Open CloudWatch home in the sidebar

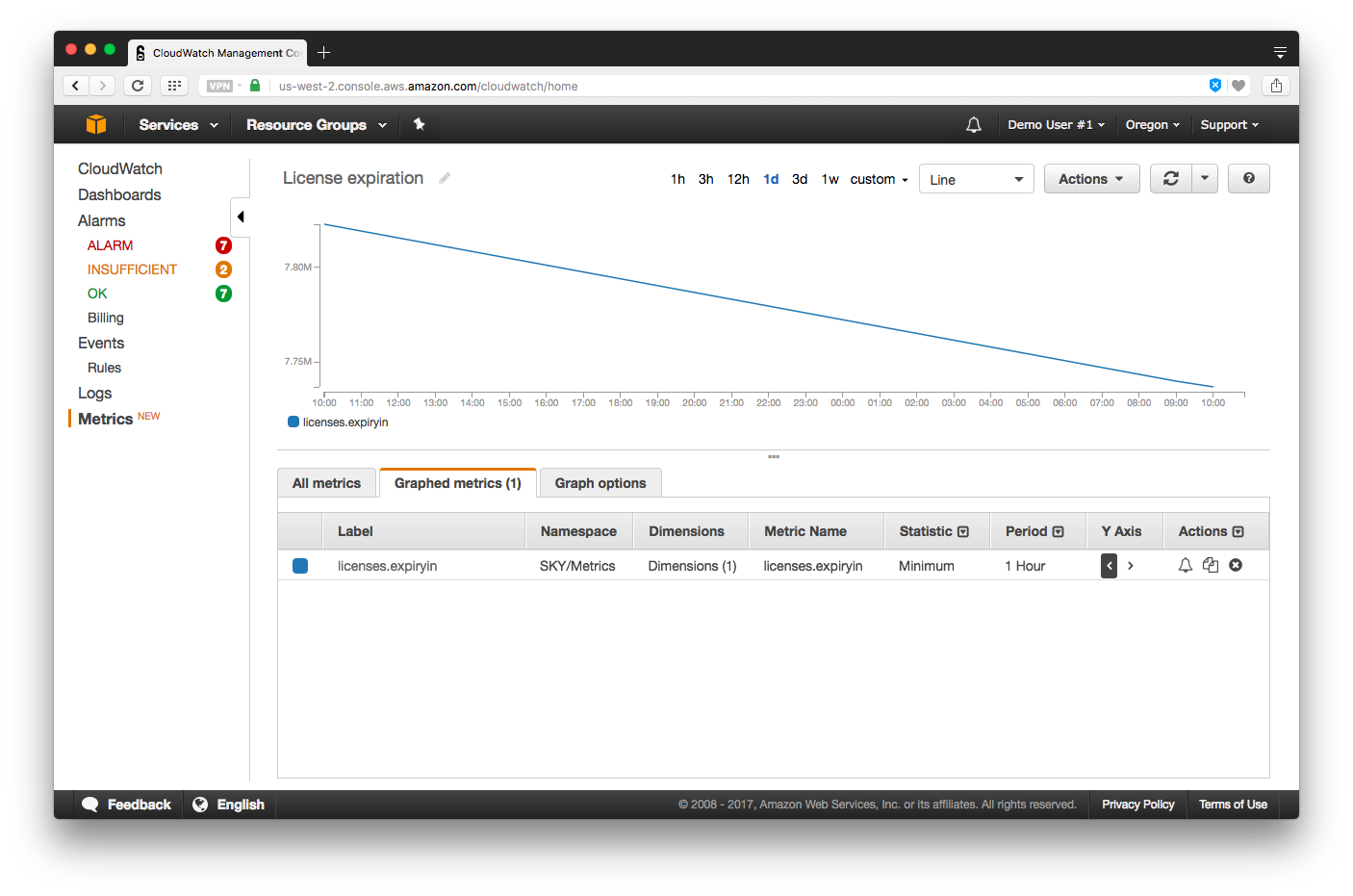(x=120, y=168)
